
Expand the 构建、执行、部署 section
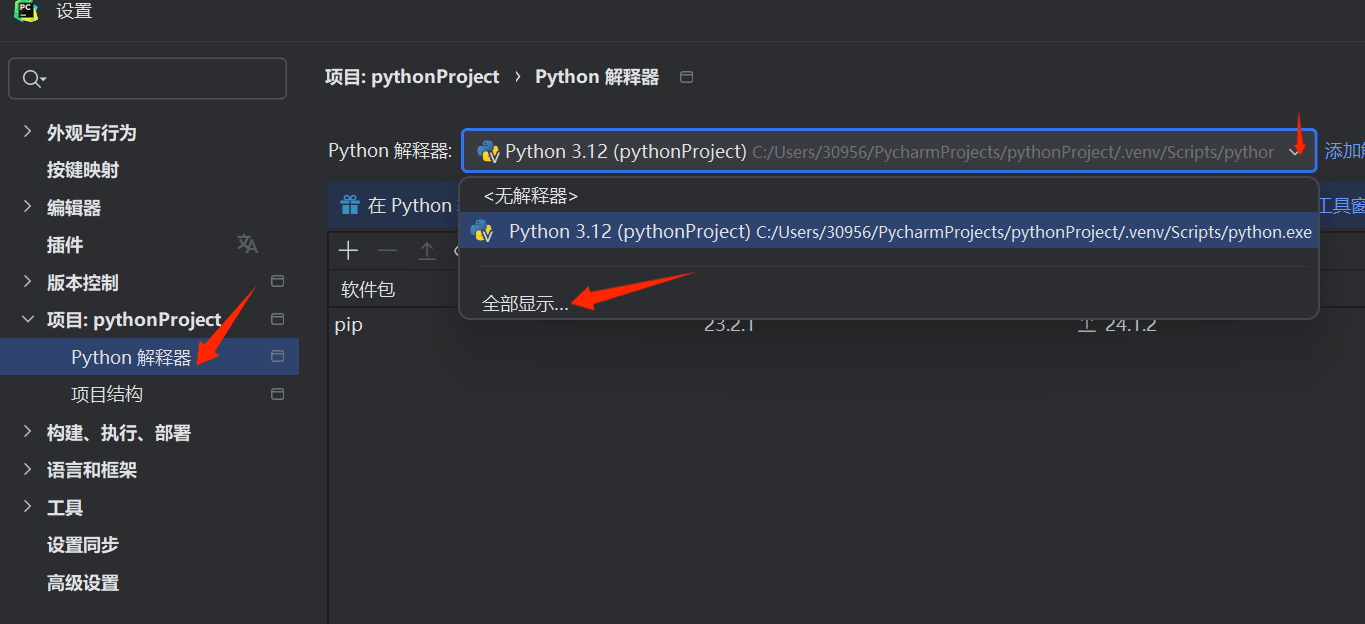28,432
